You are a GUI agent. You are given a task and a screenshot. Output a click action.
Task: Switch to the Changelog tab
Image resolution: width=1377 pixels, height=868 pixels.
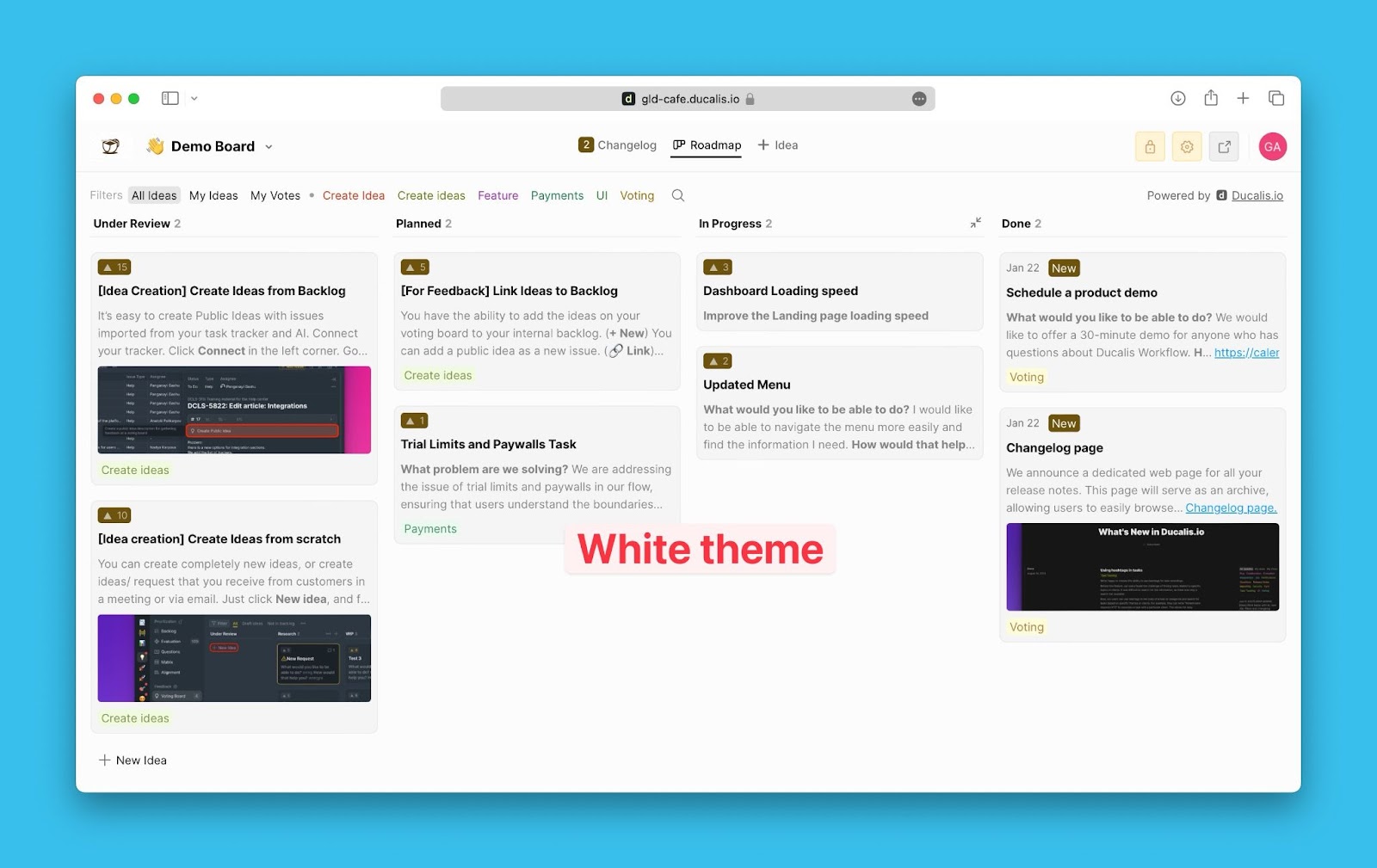[618, 145]
